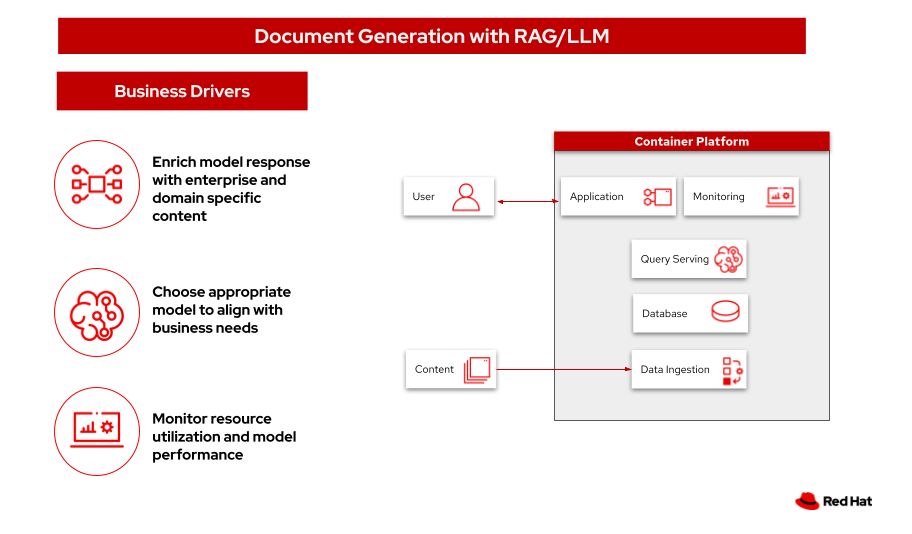The width and height of the screenshot is (912, 534).
Task: Click the AI brain model circle icon
Action: tap(97, 312)
